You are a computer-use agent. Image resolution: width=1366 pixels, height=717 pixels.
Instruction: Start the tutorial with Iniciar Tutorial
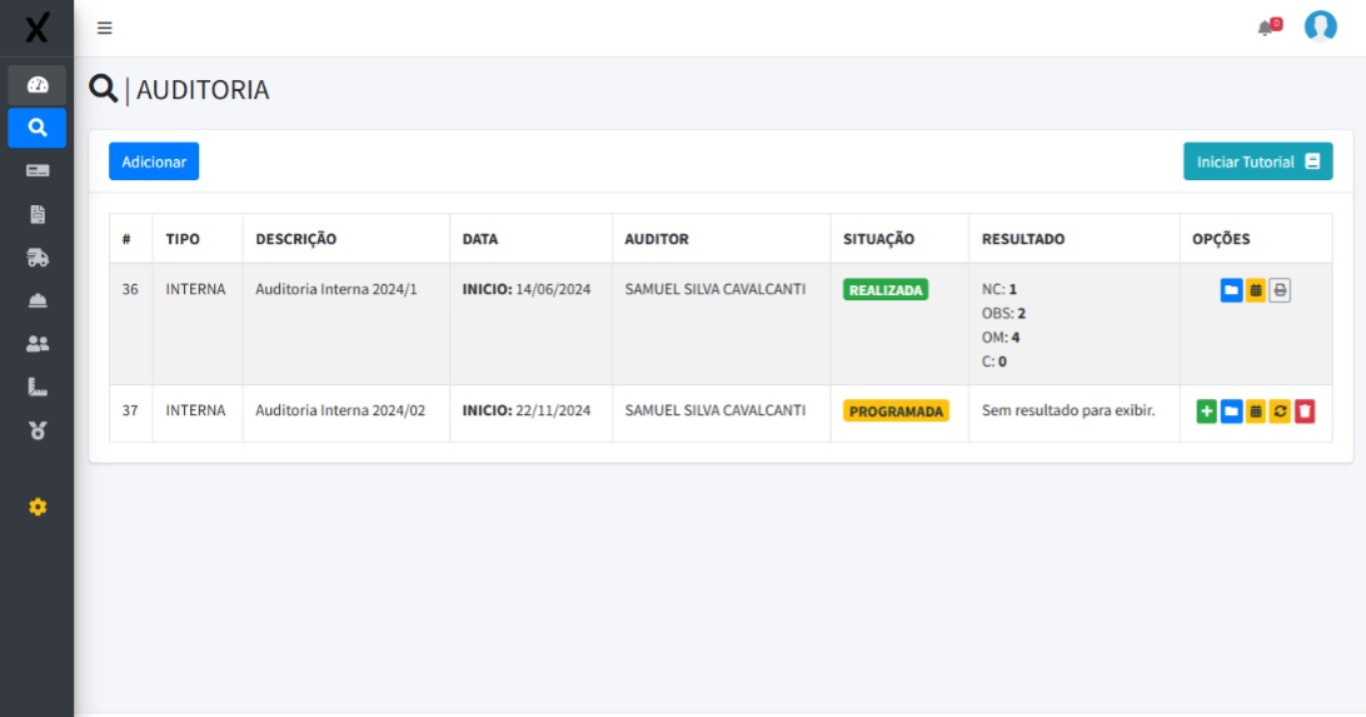pyautogui.click(x=1257, y=162)
